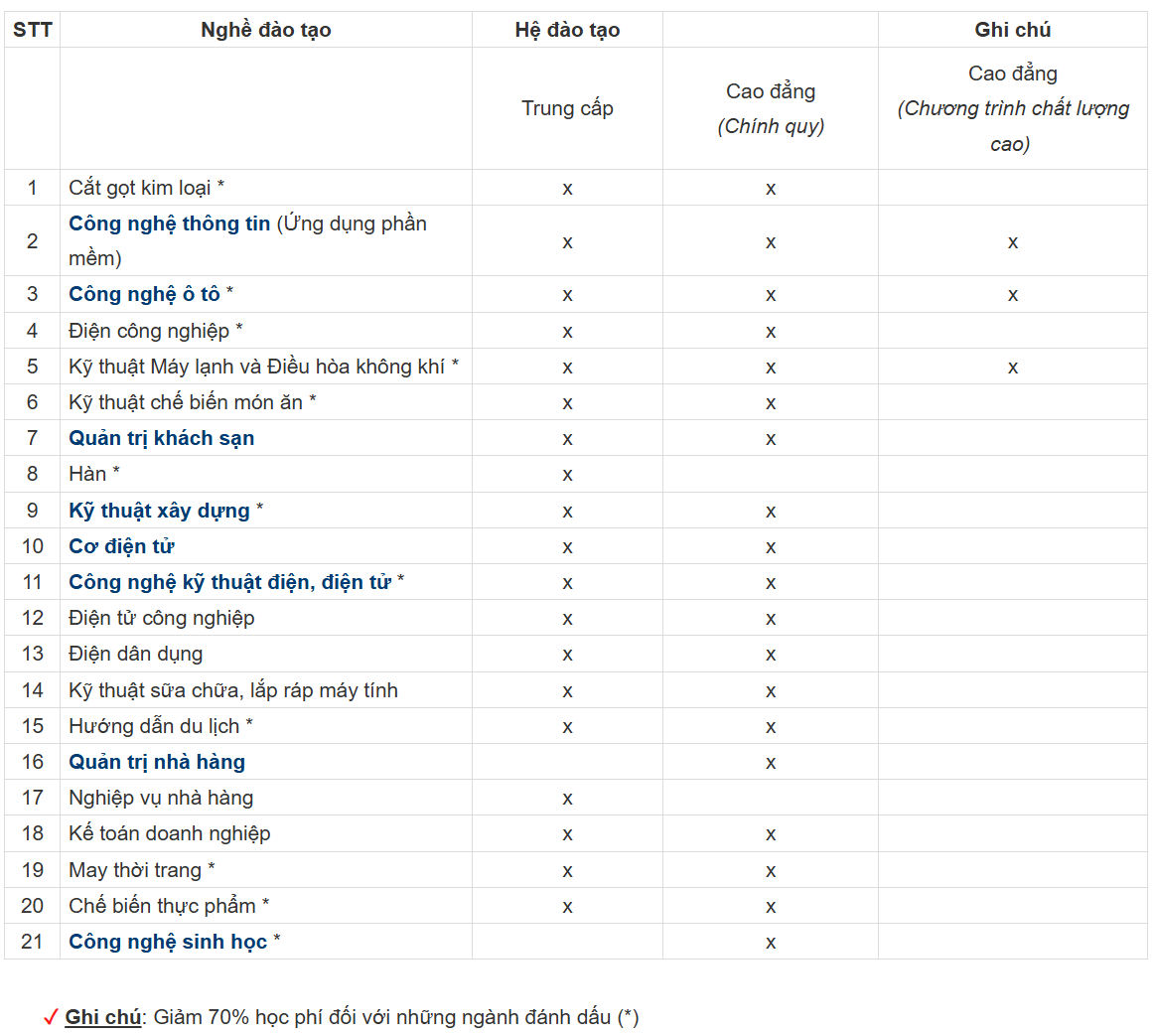Click the x mark in the Hàn row
The width and height of the screenshot is (1153, 1036).
pyautogui.click(x=567, y=475)
